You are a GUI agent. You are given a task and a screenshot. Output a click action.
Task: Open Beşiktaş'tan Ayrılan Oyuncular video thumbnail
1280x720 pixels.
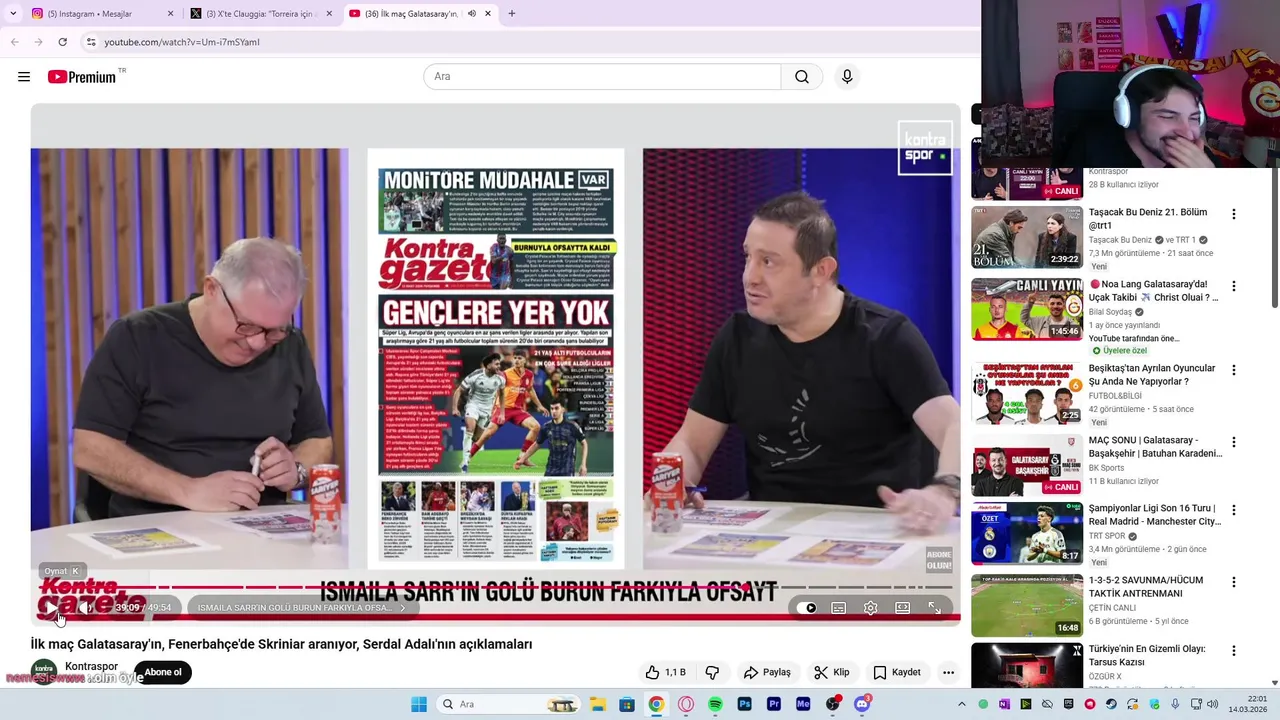tap(1027, 393)
